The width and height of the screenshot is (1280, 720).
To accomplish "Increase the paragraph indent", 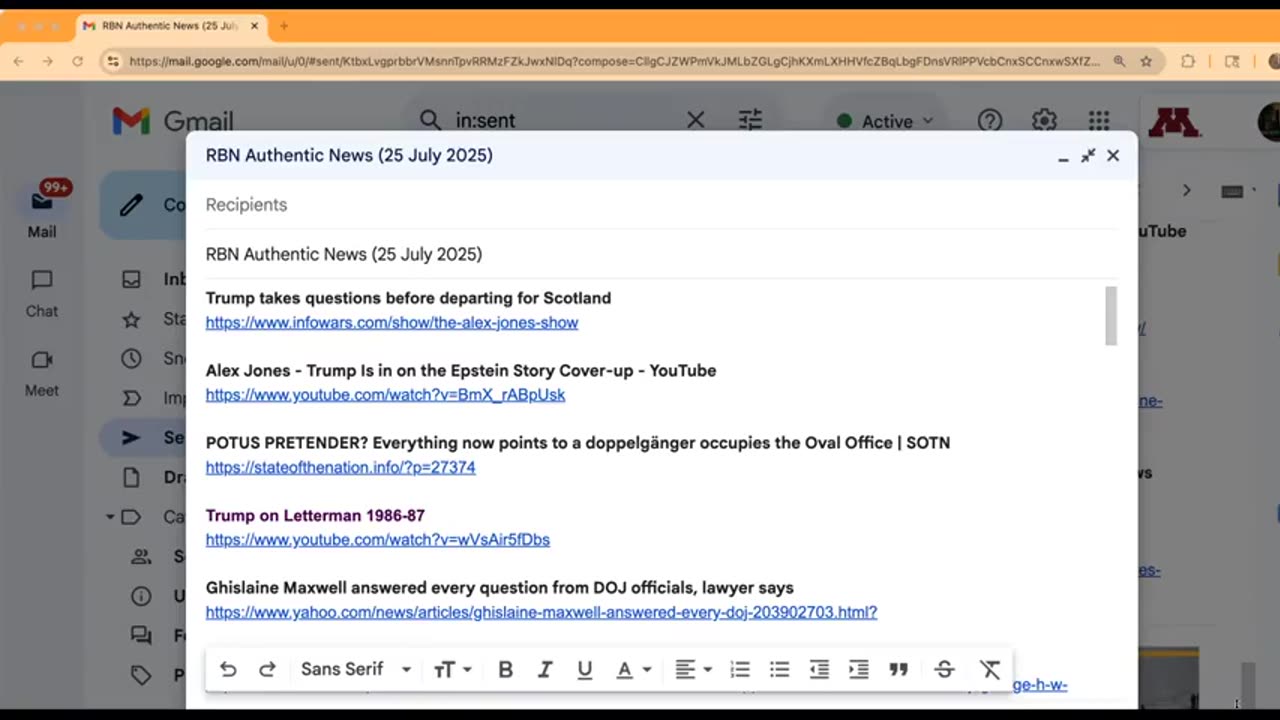I will pyautogui.click(x=858, y=669).
